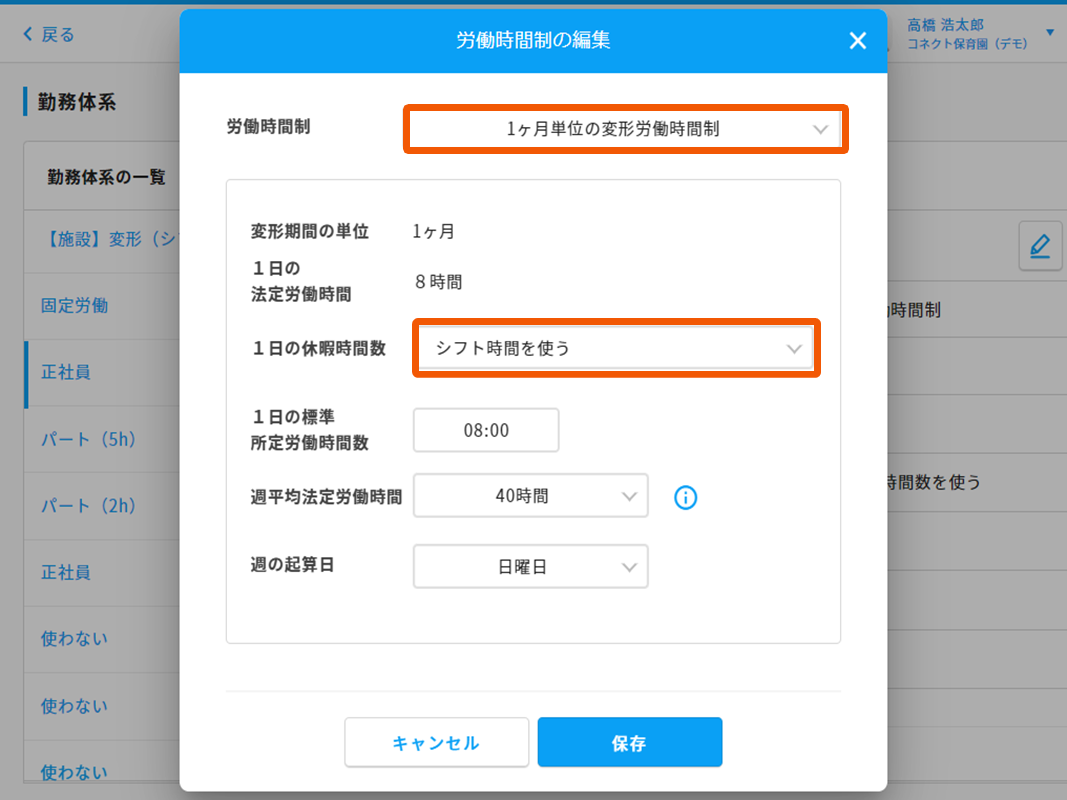The image size is (1067, 800).
Task: Select パート（5h） in the list
Action: click(88, 439)
